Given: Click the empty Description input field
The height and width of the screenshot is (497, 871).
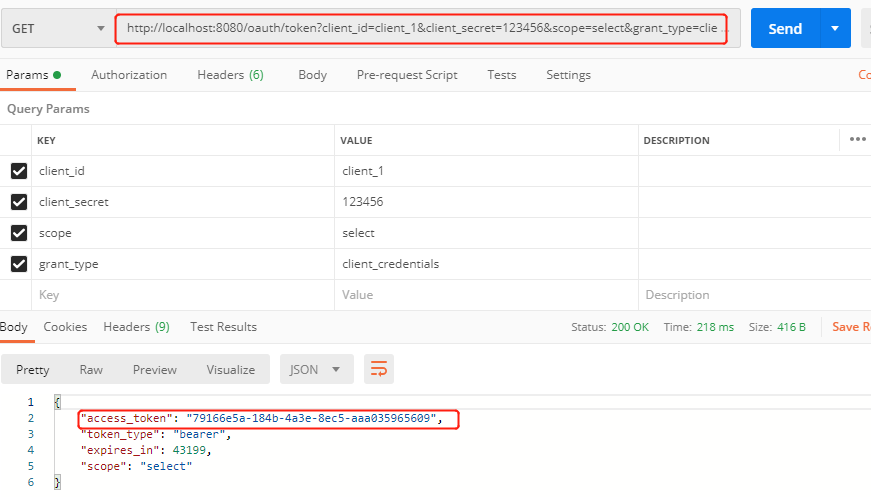Looking at the screenshot, I should click(754, 295).
